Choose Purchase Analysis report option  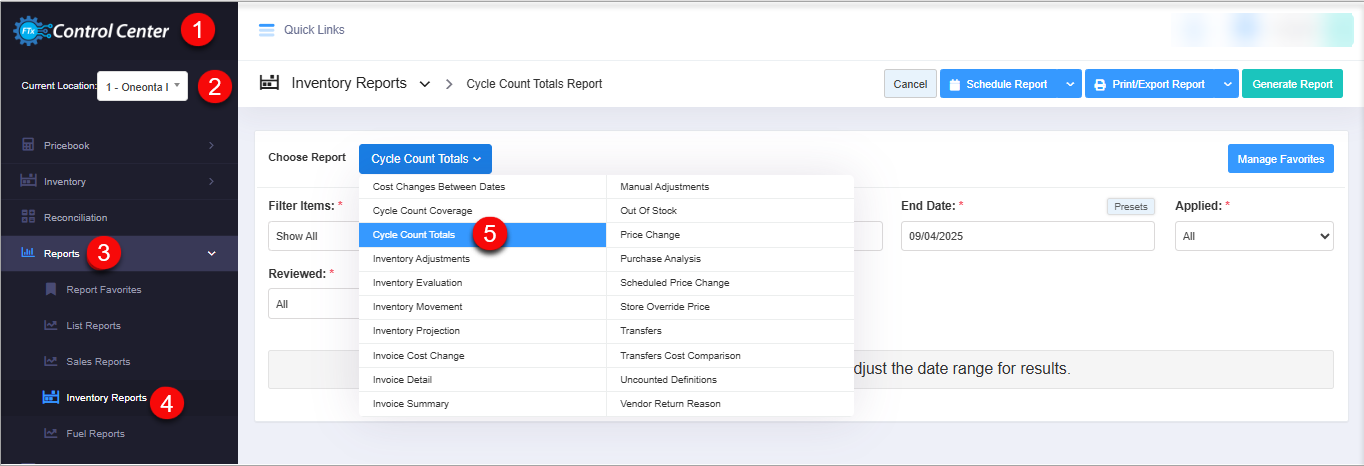(x=661, y=259)
